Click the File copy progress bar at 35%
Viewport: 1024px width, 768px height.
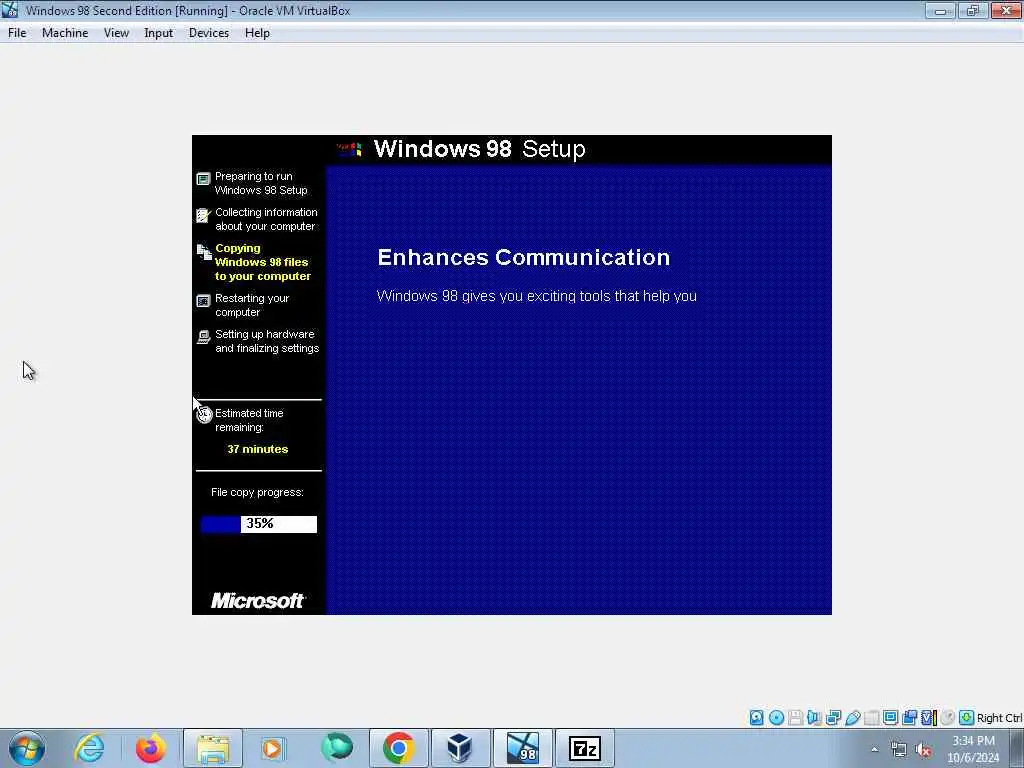coord(259,524)
